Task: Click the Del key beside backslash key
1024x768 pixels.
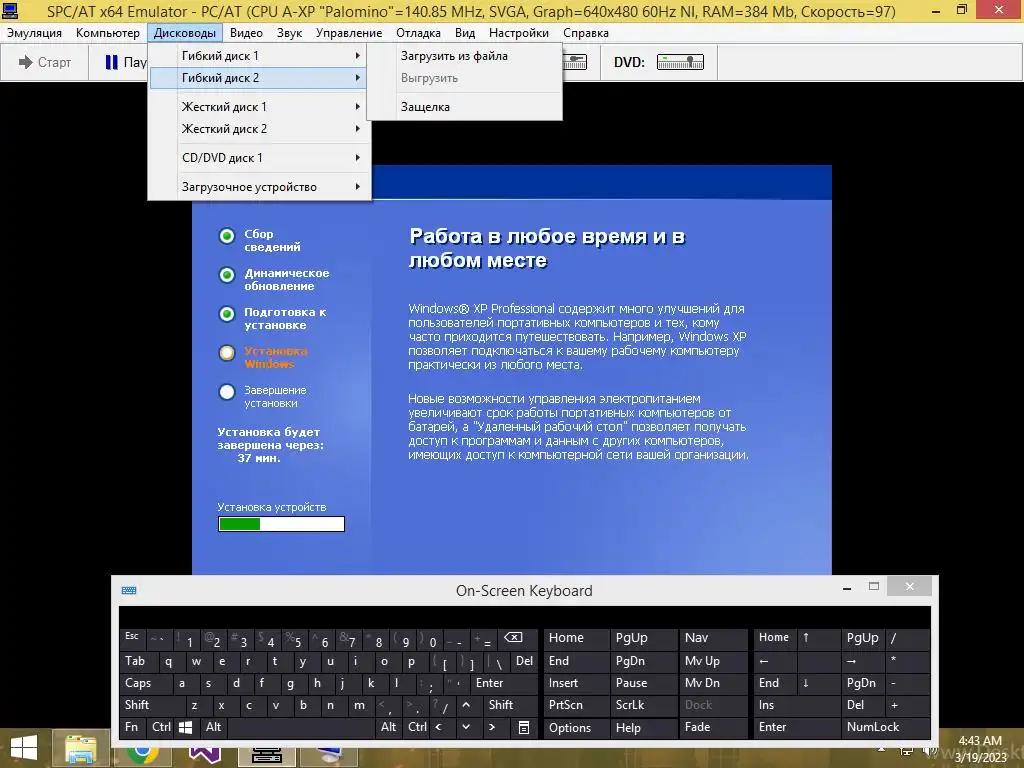Action: click(524, 661)
